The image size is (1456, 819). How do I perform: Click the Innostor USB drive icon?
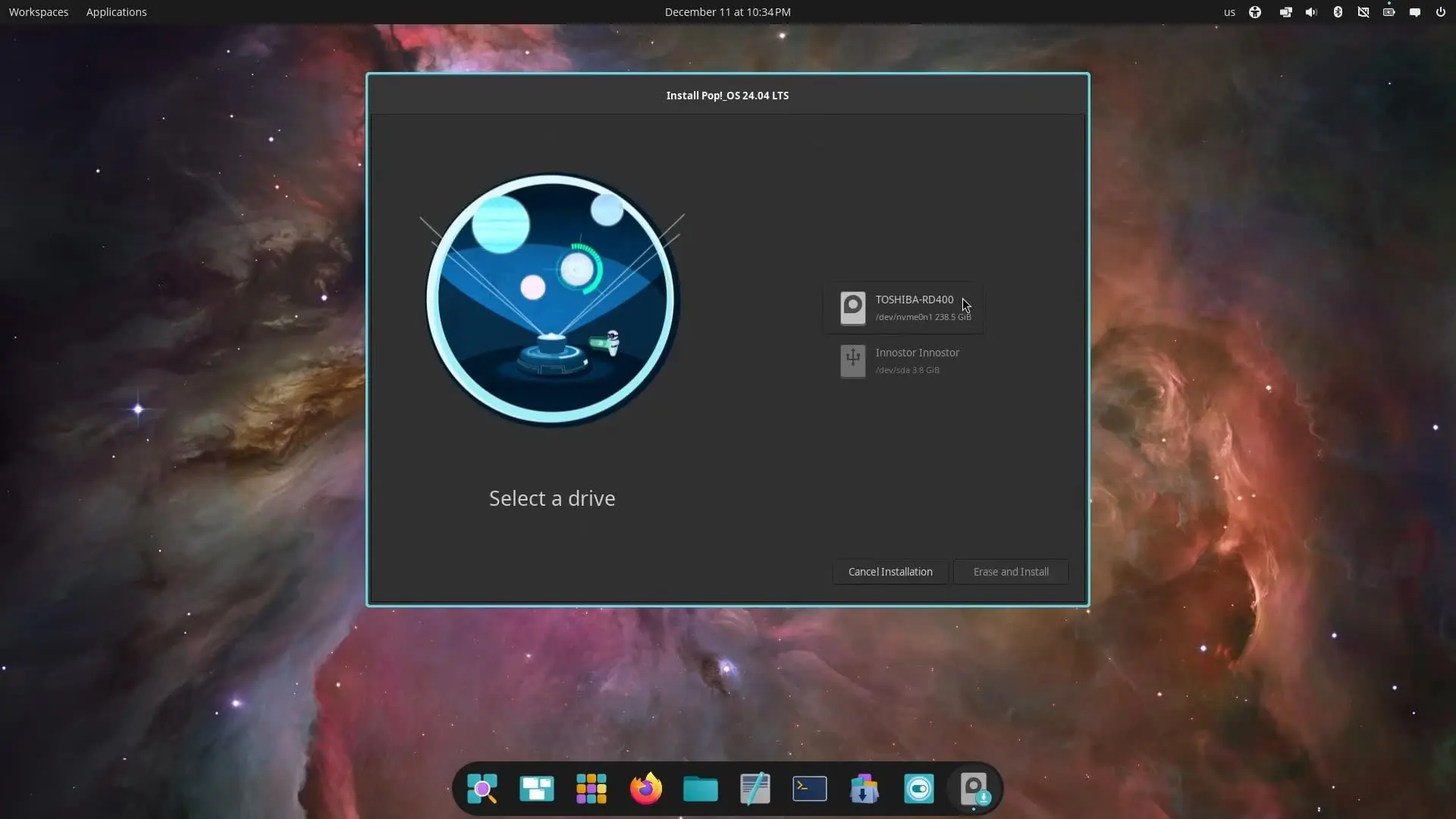(x=852, y=361)
